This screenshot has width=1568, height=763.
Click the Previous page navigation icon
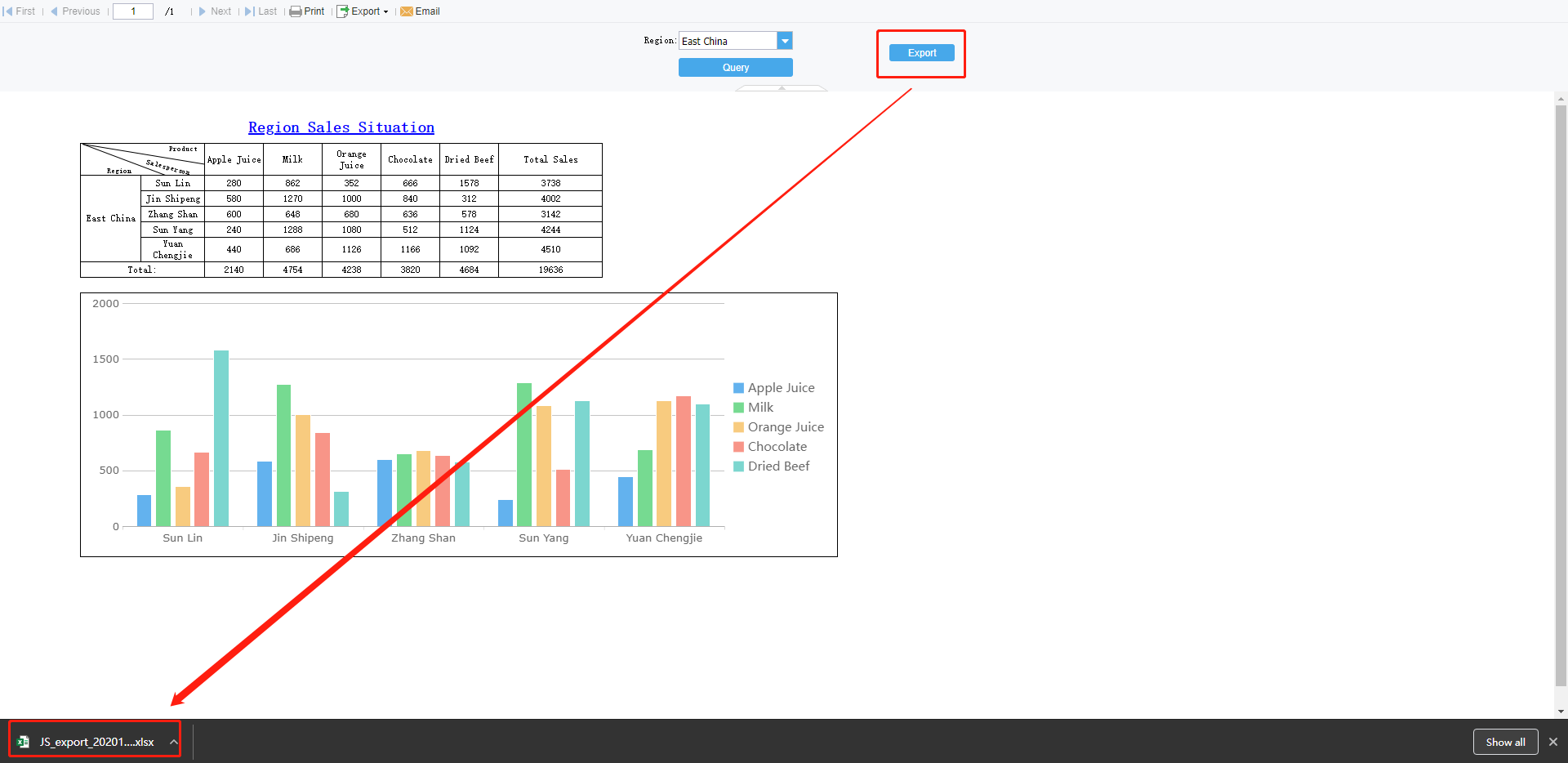click(x=54, y=11)
